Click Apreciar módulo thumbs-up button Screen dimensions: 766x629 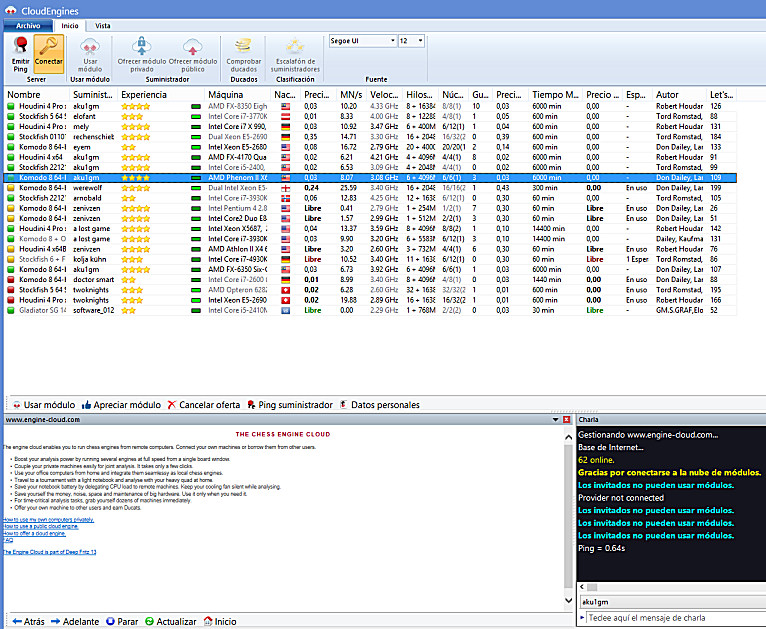121,405
